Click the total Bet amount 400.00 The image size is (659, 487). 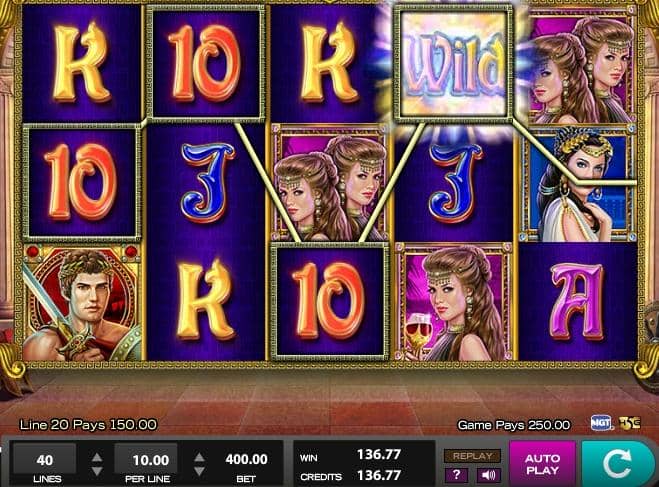[246, 459]
